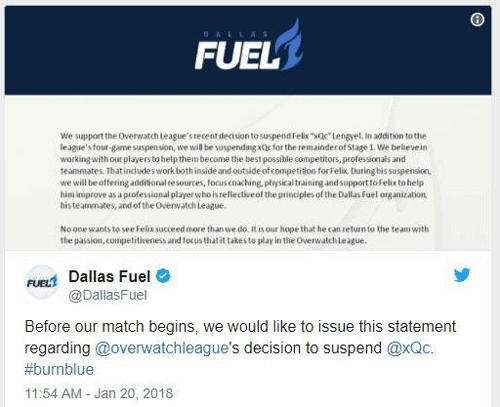This screenshot has width=500, height=407.
Task: Follow the @overwatchleague mention link
Action: 162,348
